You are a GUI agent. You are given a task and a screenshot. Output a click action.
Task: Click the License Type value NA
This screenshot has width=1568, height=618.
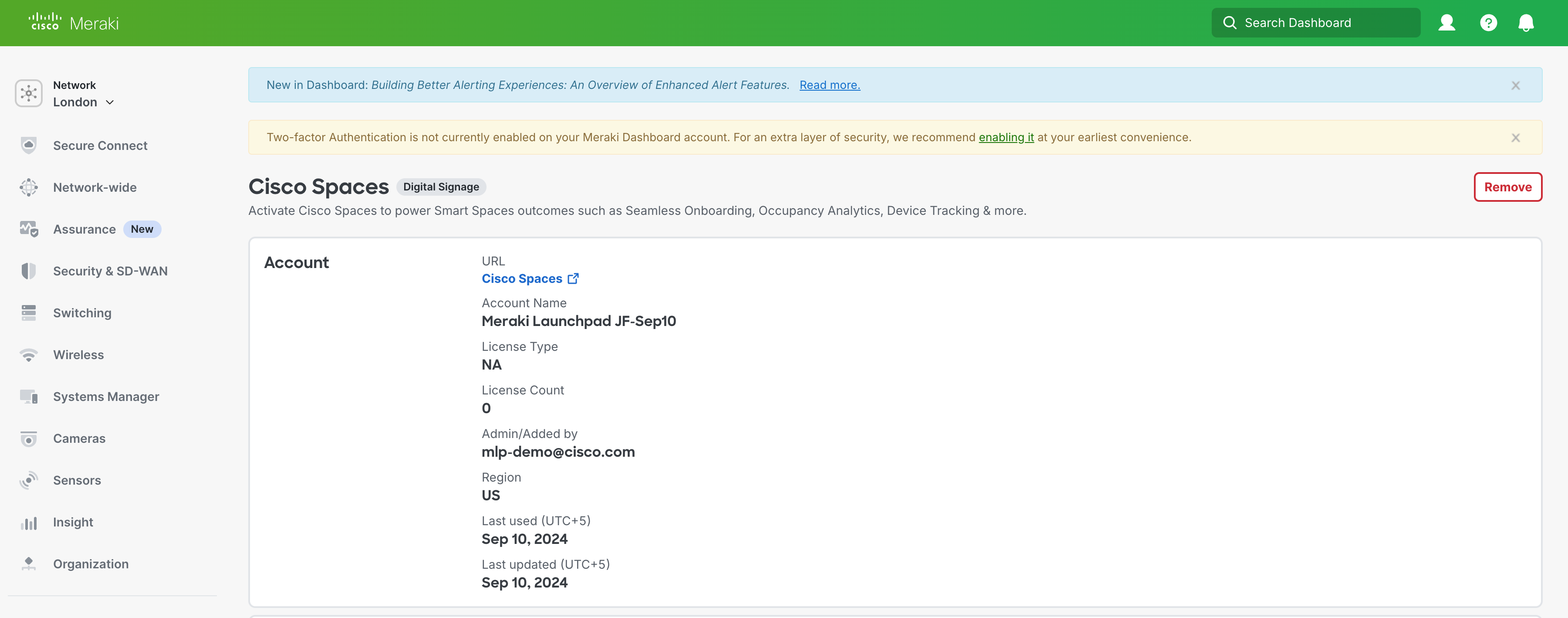click(491, 365)
